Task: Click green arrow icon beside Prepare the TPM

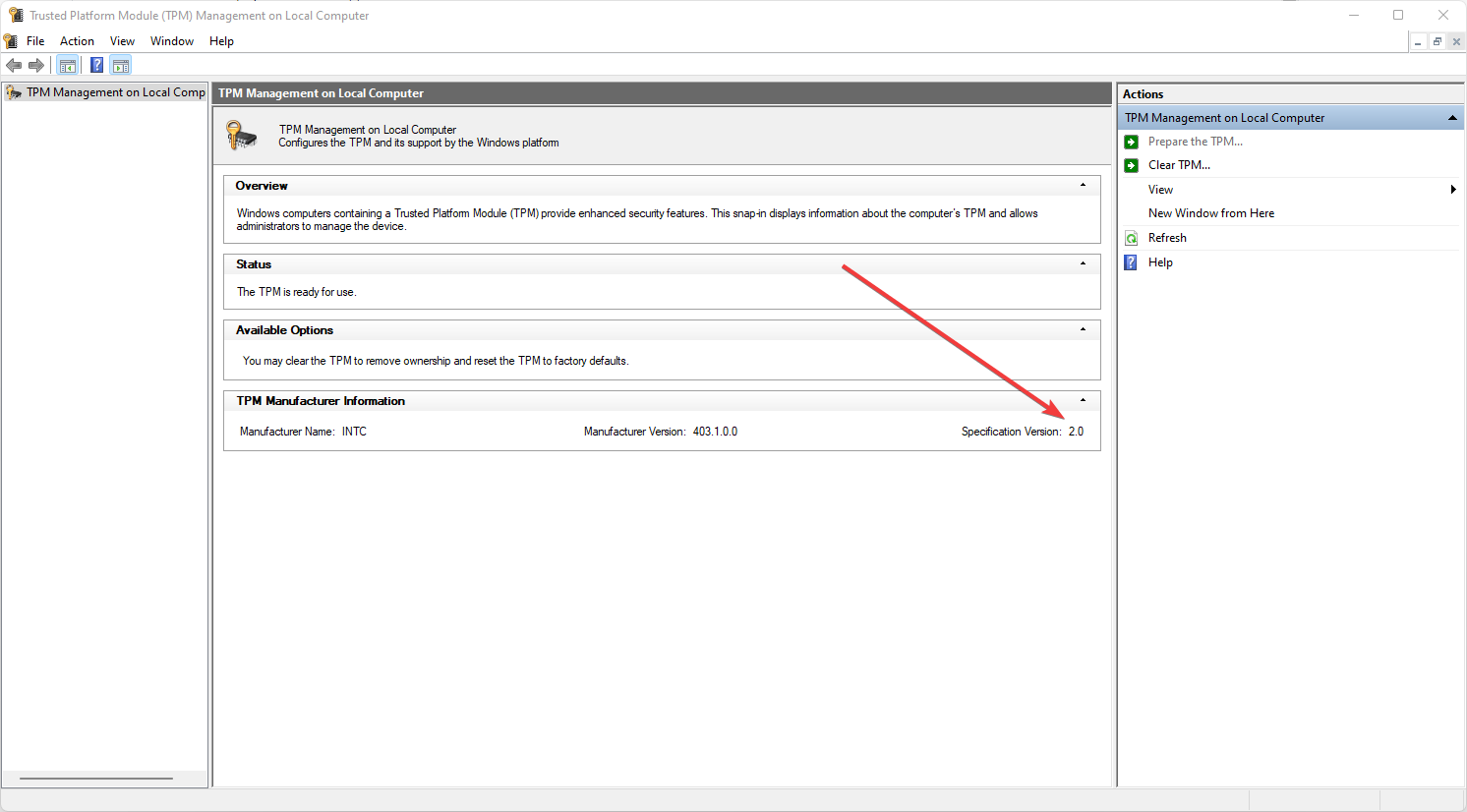Action: [1132, 142]
